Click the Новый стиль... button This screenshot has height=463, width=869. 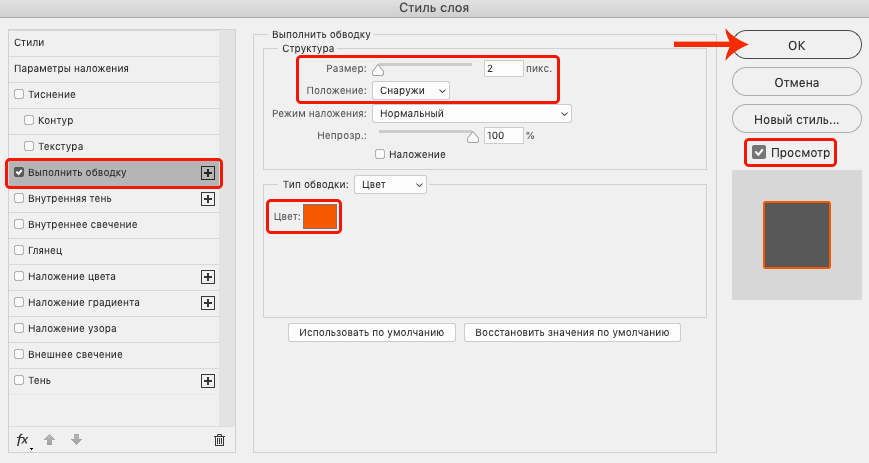tap(796, 120)
